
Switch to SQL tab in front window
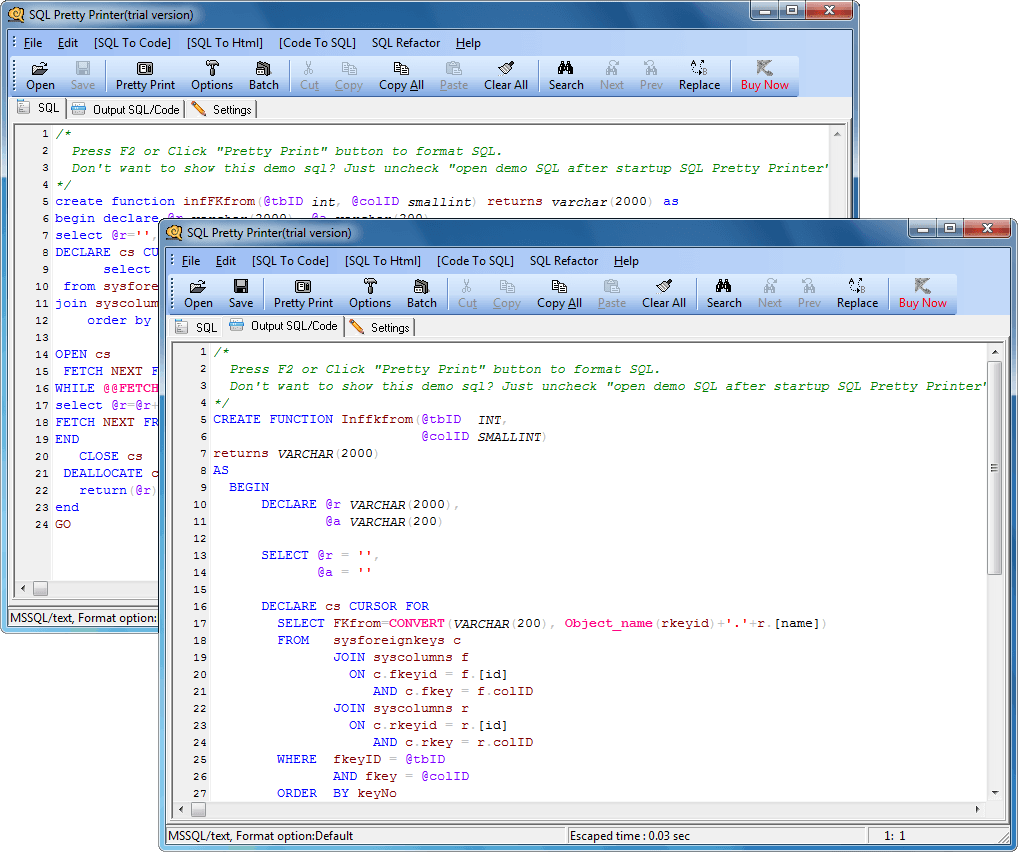tap(197, 327)
